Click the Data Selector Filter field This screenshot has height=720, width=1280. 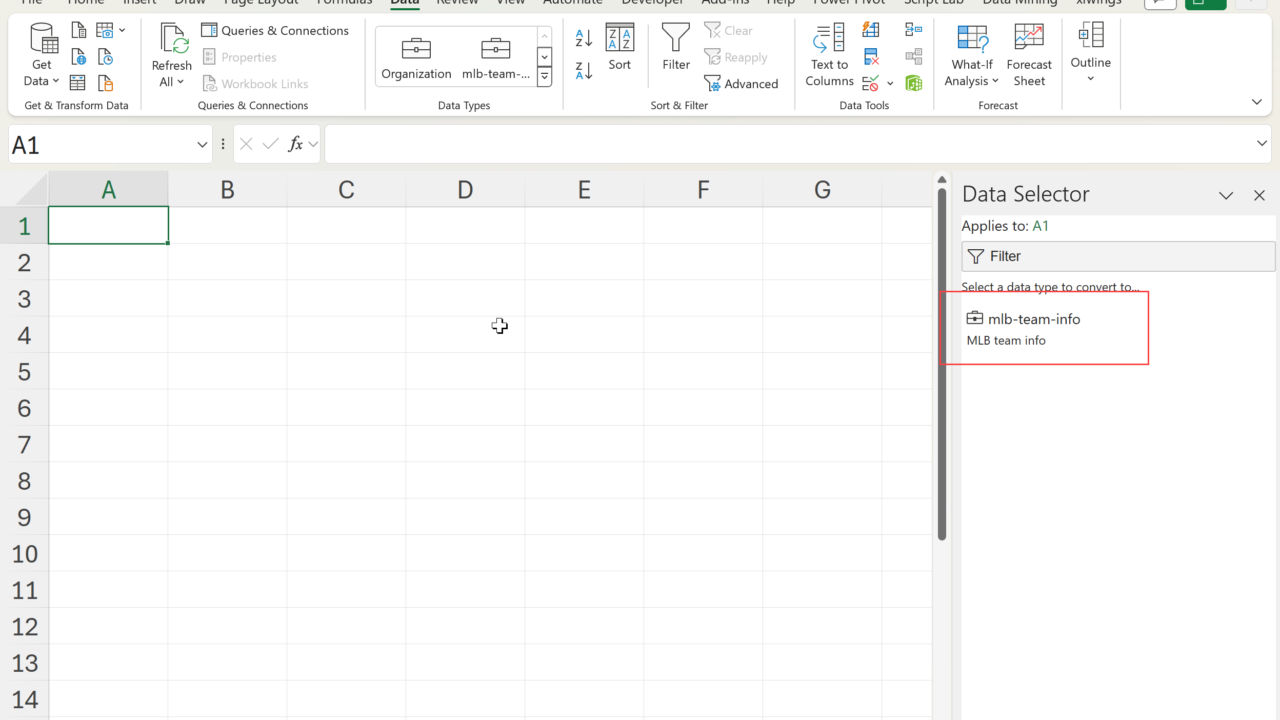point(1118,256)
